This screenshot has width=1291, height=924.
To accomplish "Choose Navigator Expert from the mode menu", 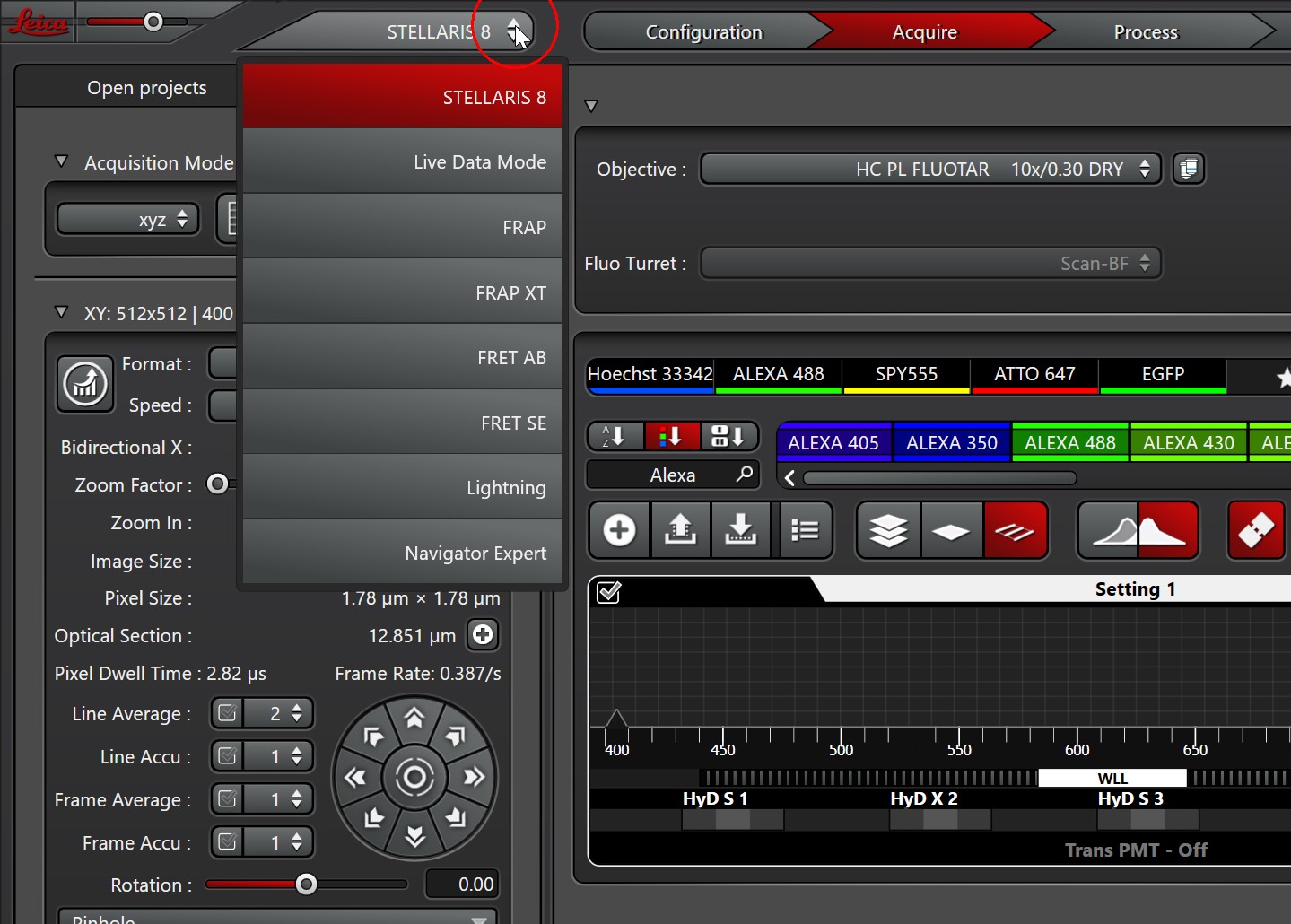I will tap(402, 553).
